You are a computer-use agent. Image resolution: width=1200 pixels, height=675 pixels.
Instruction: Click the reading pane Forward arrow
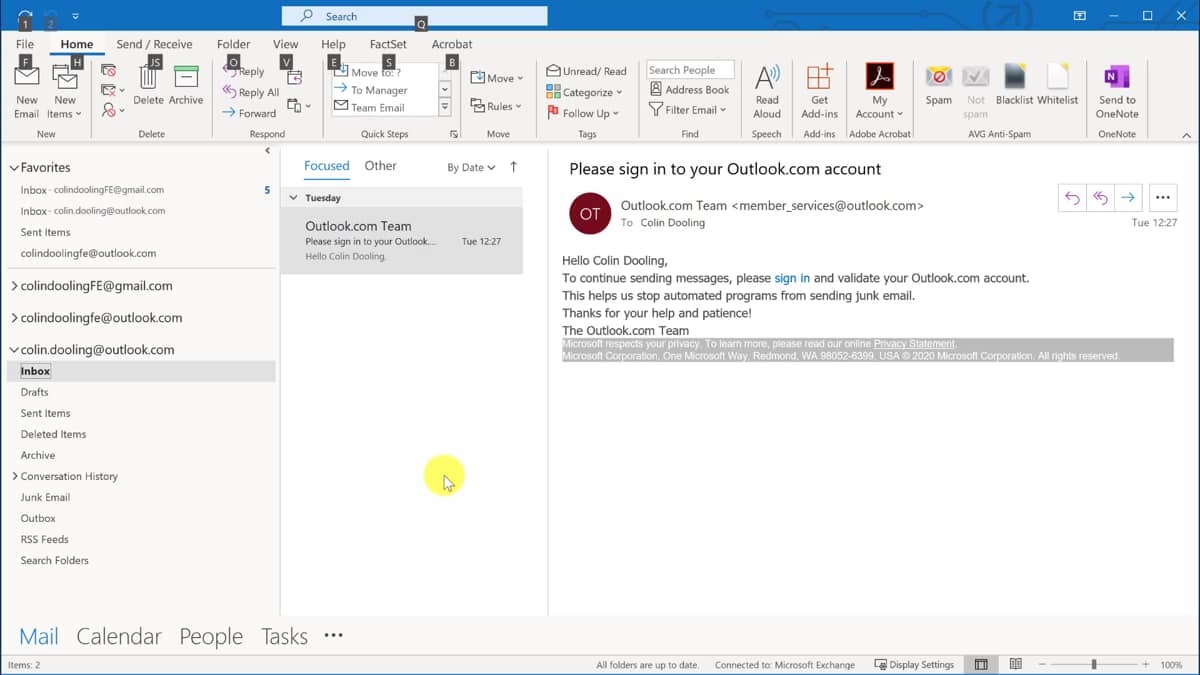click(1128, 198)
